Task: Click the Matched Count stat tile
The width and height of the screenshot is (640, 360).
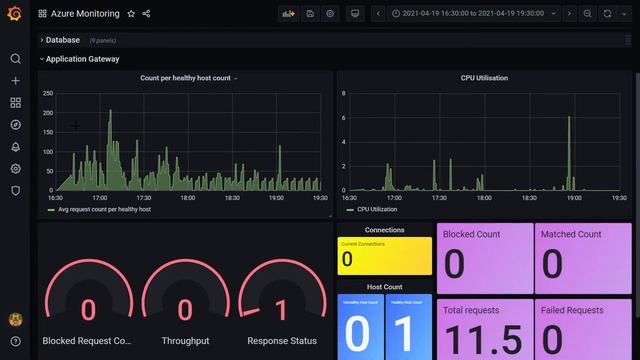Action: [583, 258]
